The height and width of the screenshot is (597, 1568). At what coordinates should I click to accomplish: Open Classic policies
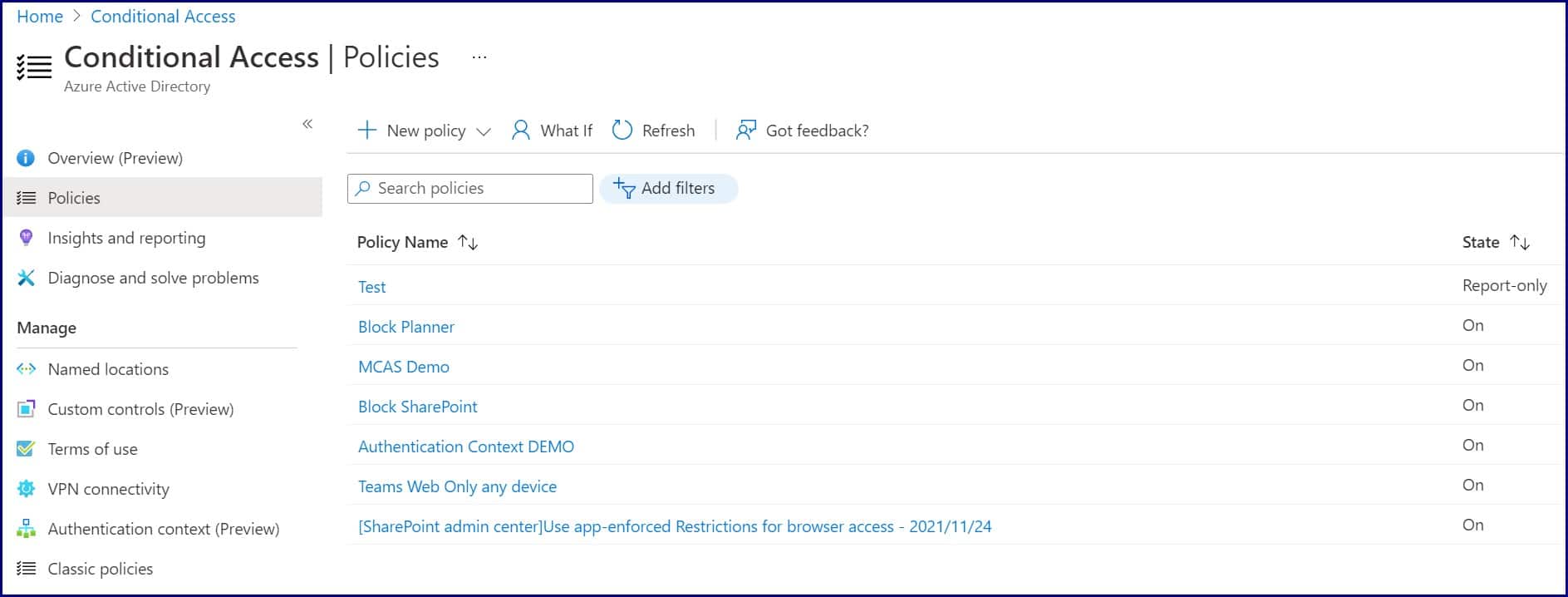pyautogui.click(x=101, y=569)
